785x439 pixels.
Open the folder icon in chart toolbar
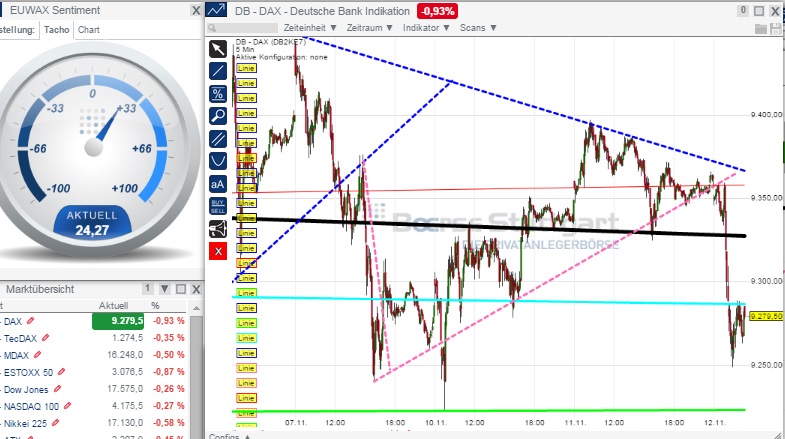click(761, 29)
